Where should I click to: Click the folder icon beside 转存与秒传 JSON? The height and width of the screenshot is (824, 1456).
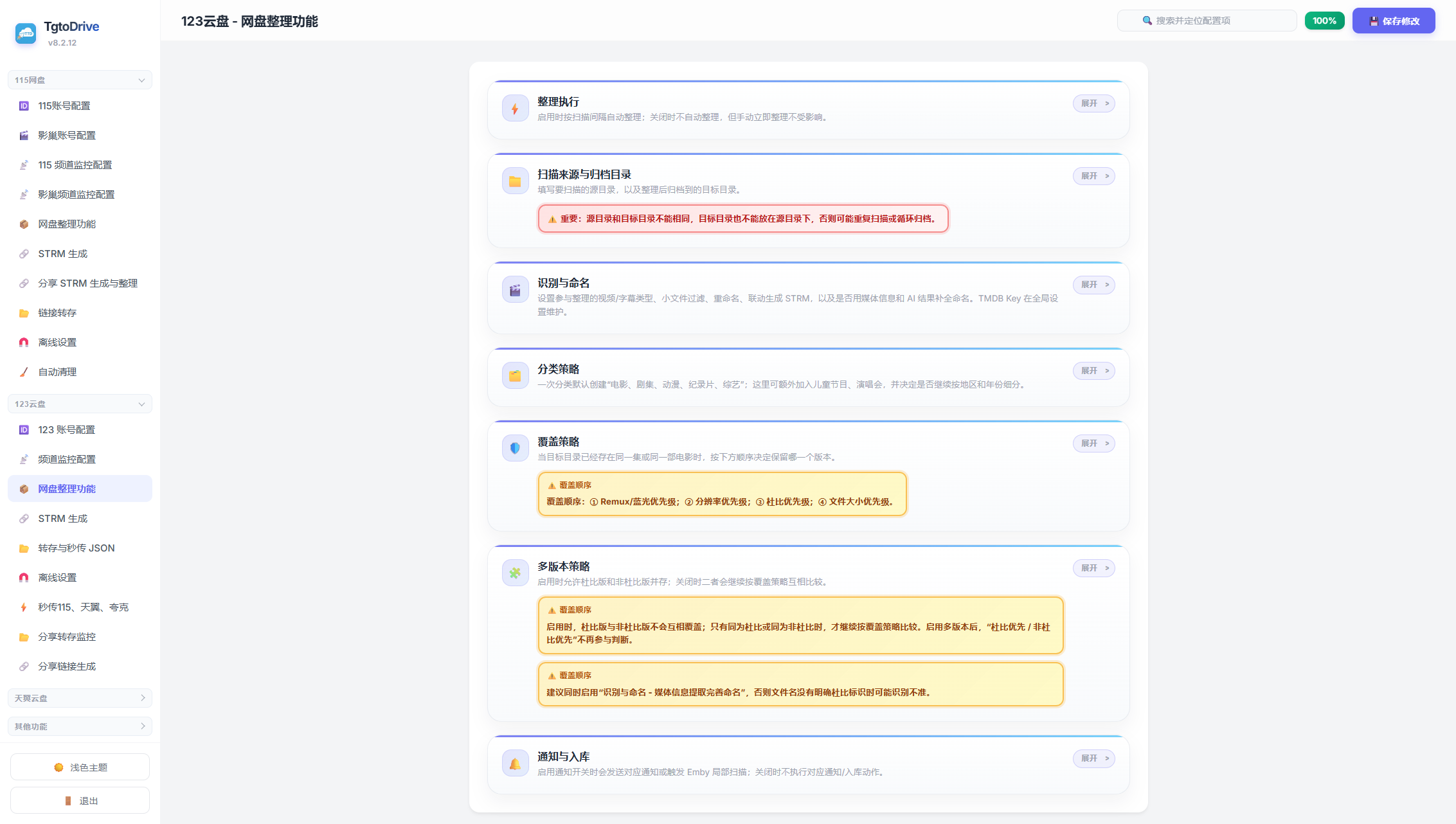[x=24, y=548]
